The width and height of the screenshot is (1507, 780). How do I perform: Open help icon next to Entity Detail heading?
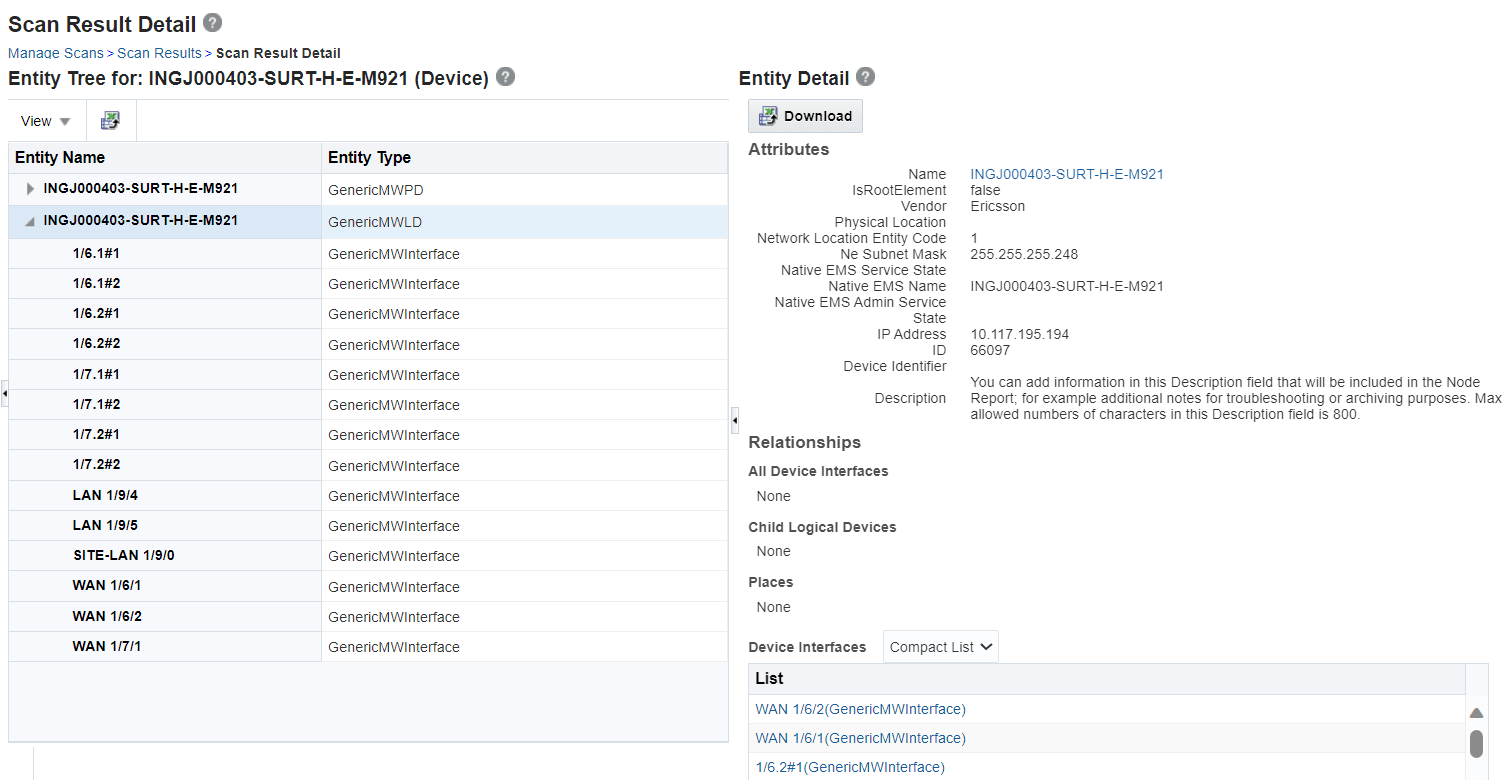click(865, 77)
